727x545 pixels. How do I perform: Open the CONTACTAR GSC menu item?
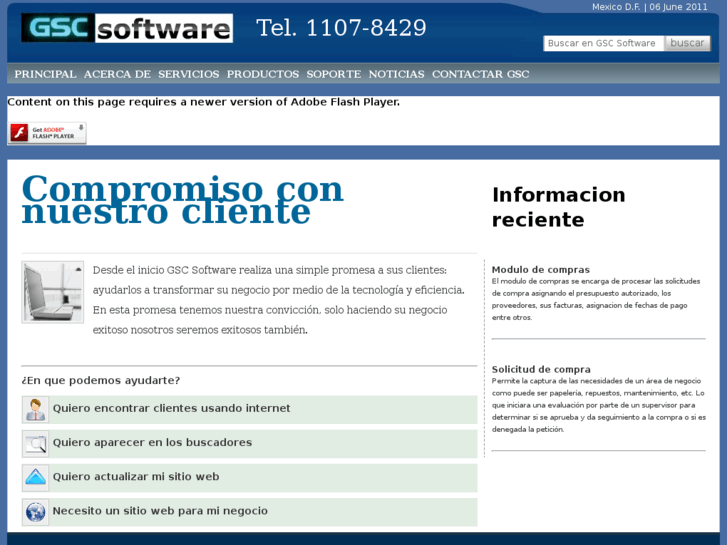tap(481, 74)
